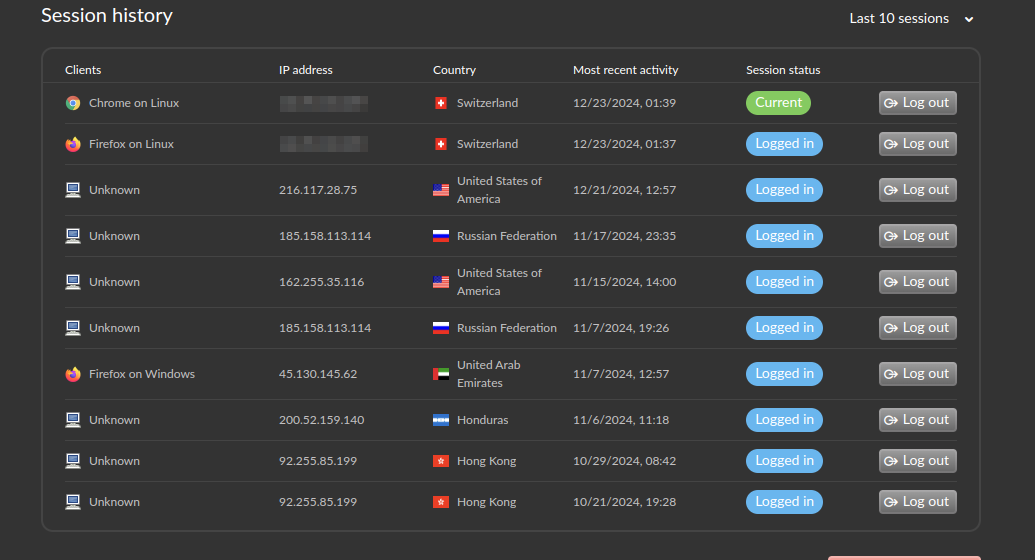Select the IP address 45.130.145.62
Screen dimensions: 1035x560
[318, 374]
